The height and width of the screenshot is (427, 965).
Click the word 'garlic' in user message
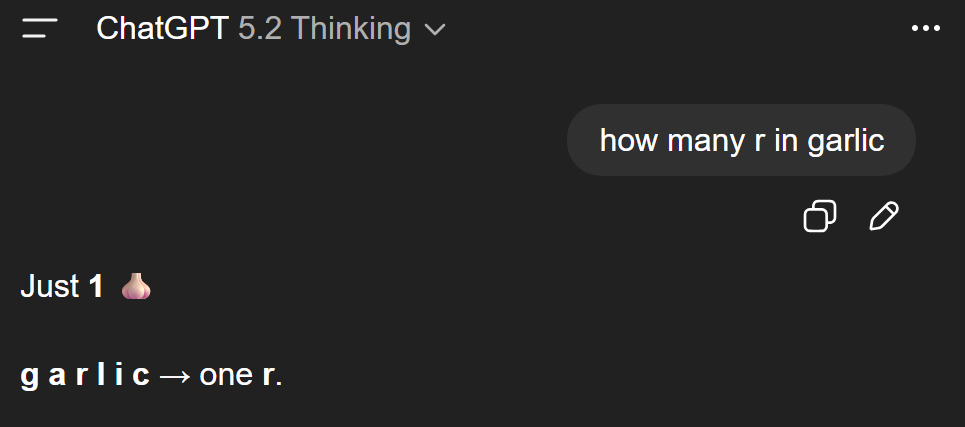point(845,140)
